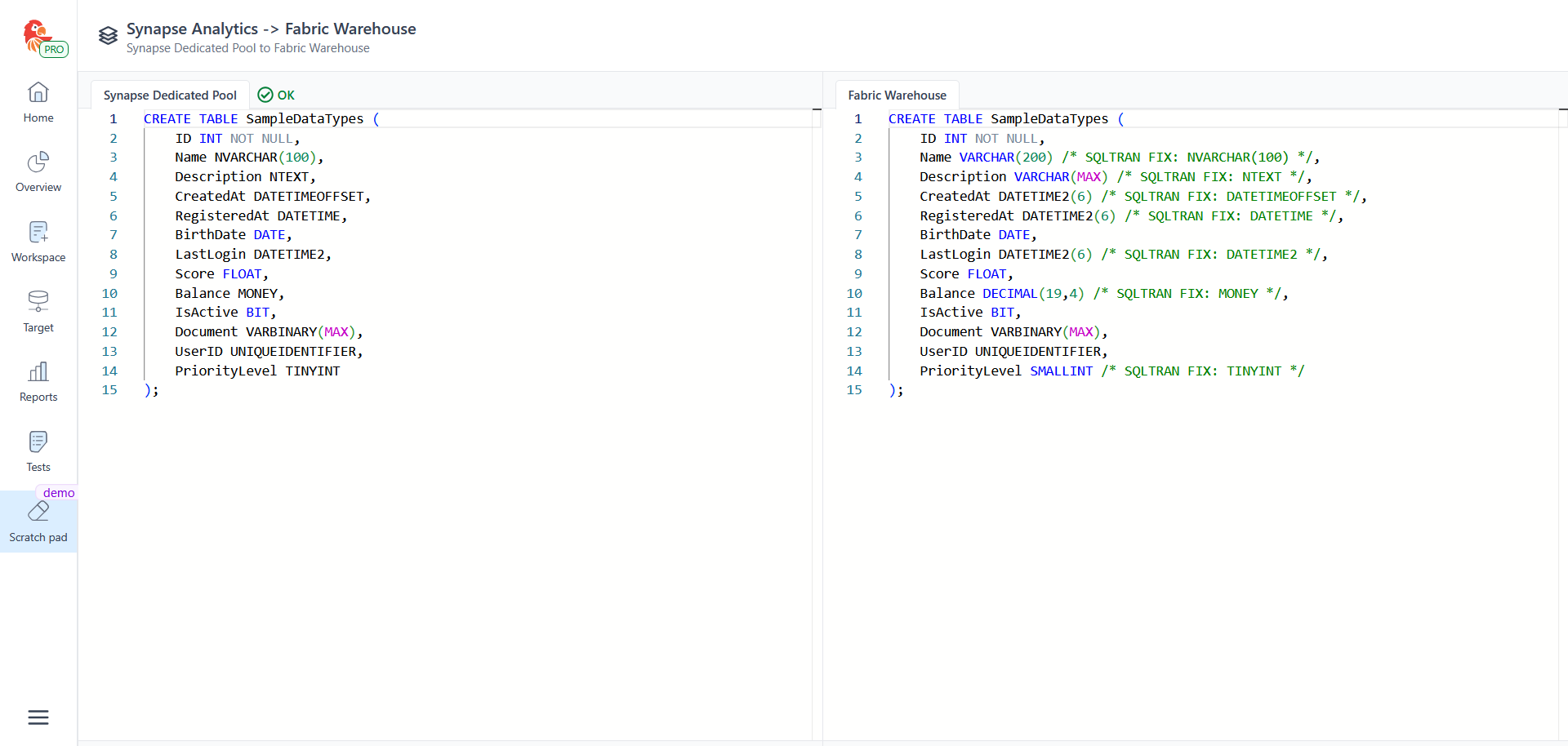Open the Home page icon
Viewport: 1568px width, 746px height.
[x=38, y=92]
